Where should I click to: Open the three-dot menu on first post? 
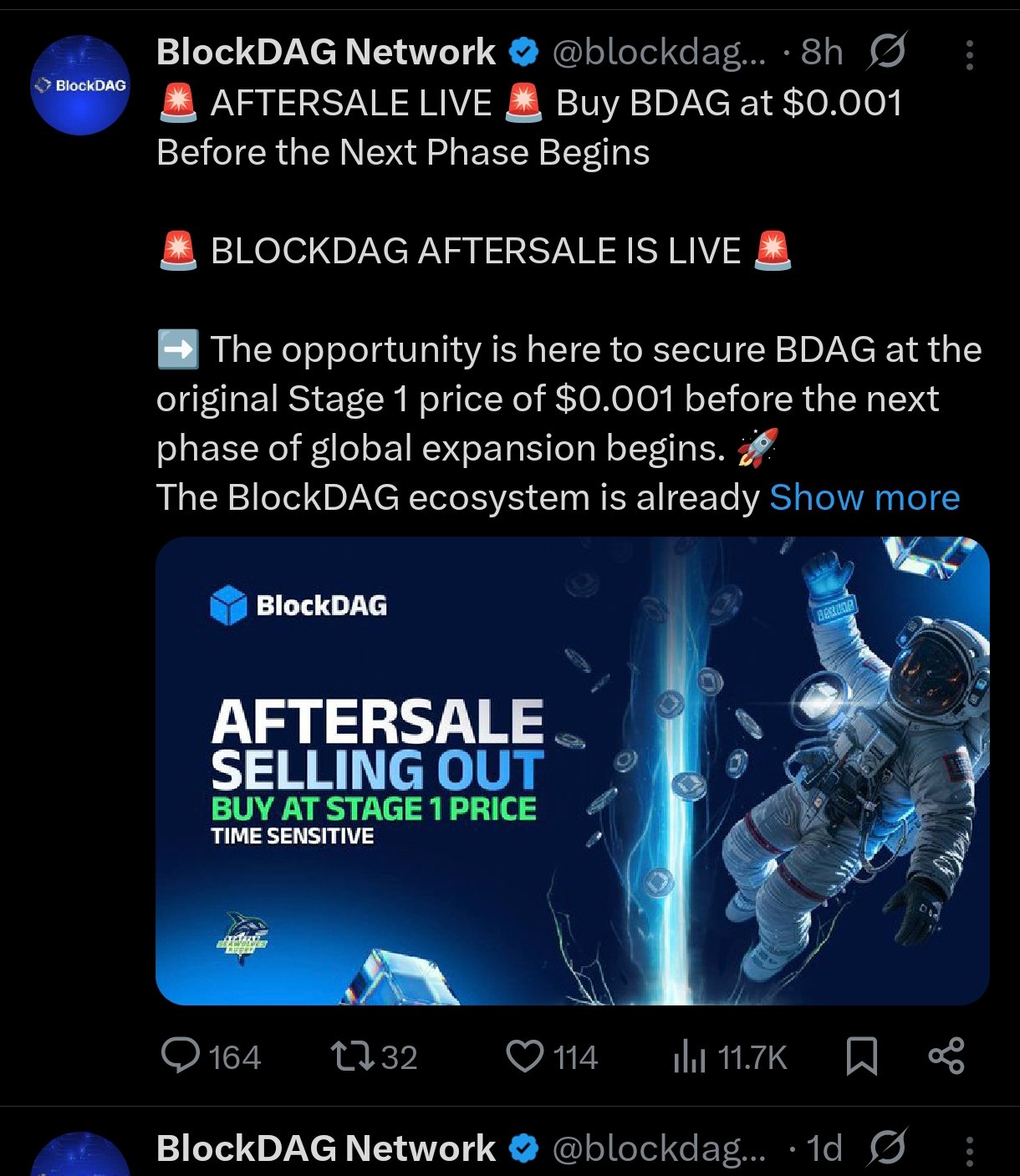[970, 55]
